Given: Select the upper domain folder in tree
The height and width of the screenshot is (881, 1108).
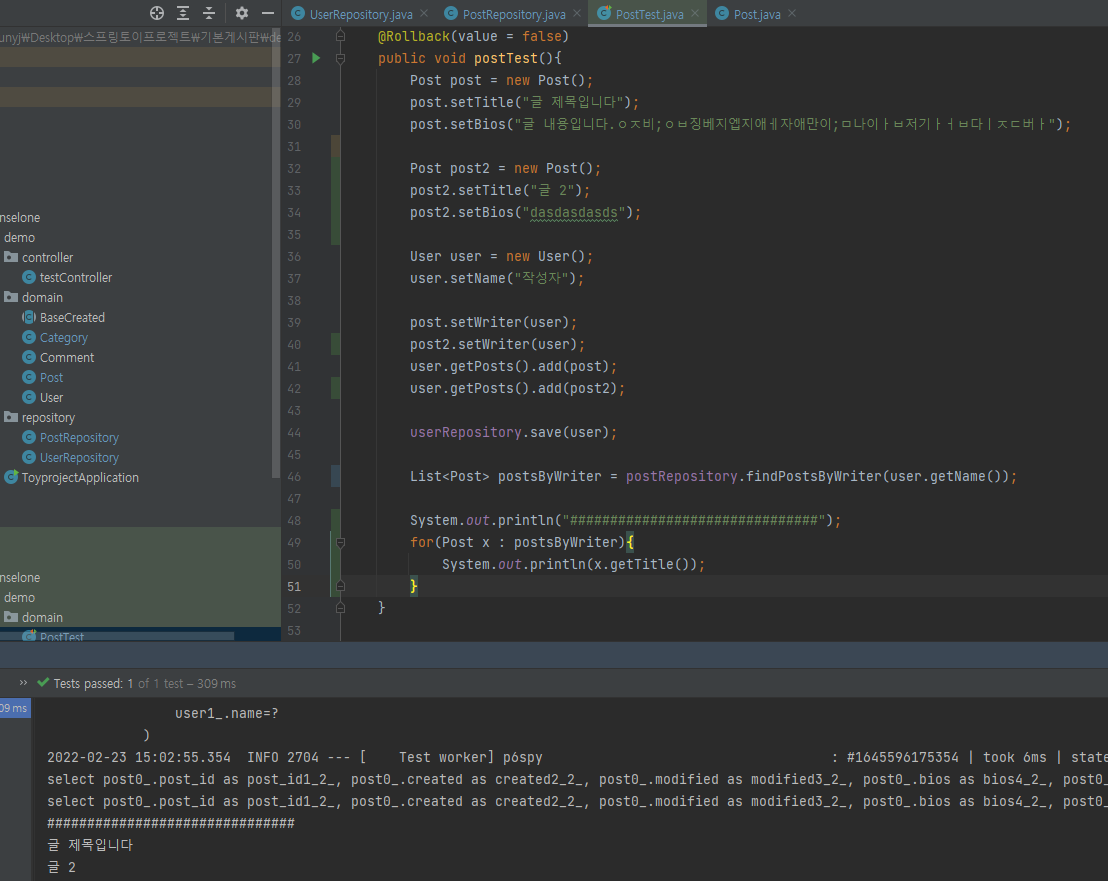Looking at the screenshot, I should pyautogui.click(x=42, y=297).
